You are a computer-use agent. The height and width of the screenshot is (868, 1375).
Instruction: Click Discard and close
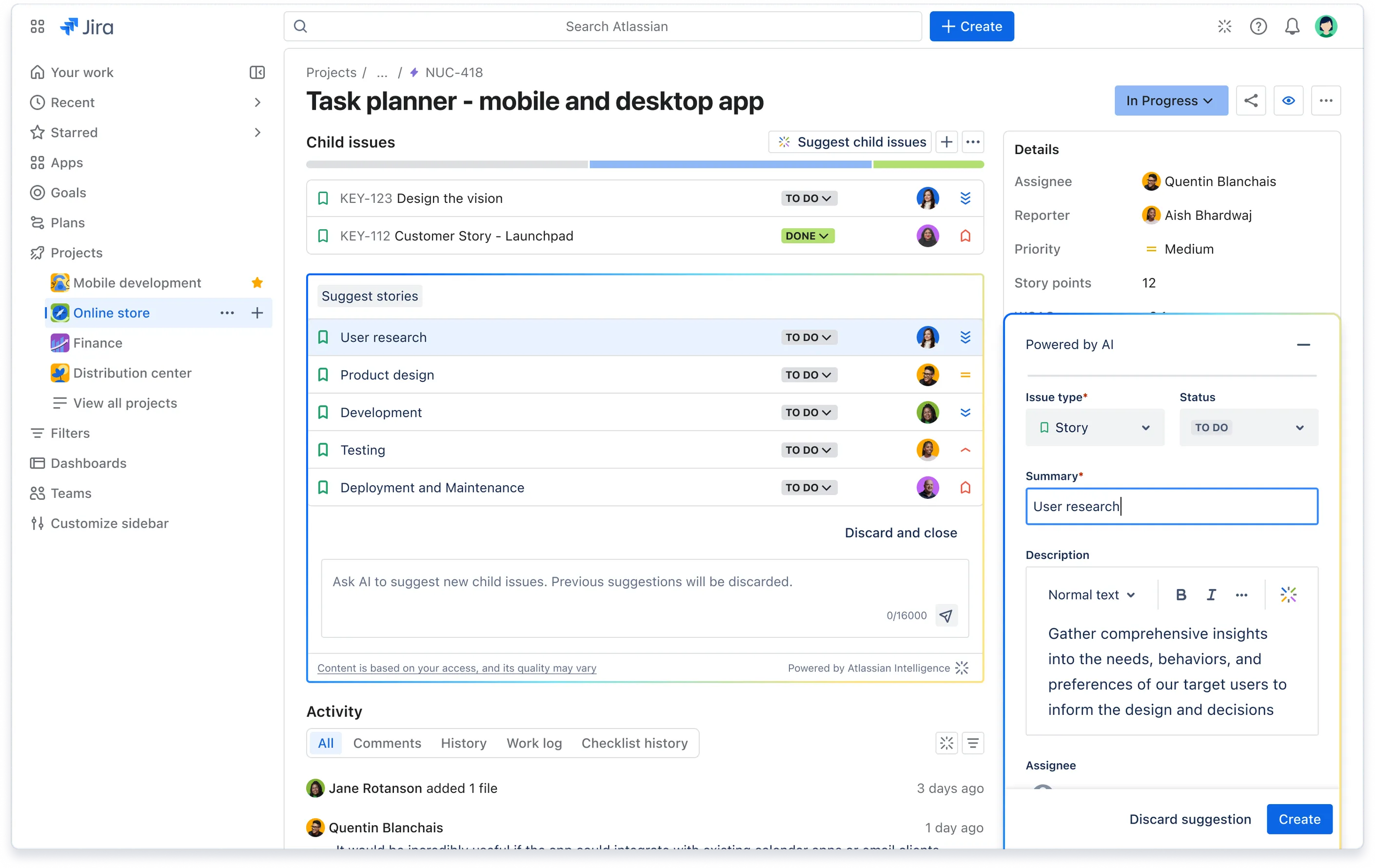pos(901,532)
